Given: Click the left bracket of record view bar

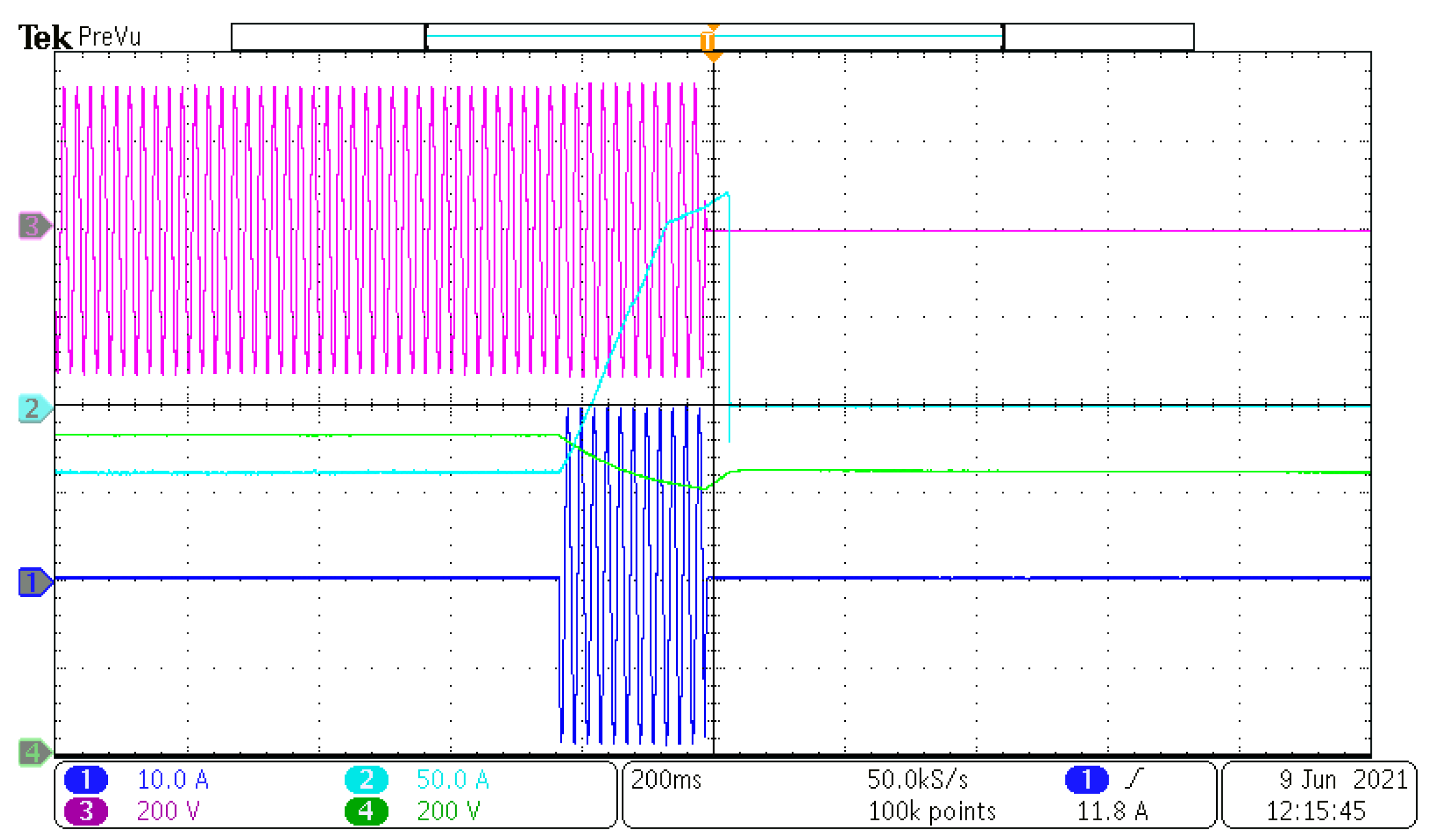Looking at the screenshot, I should [x=427, y=37].
